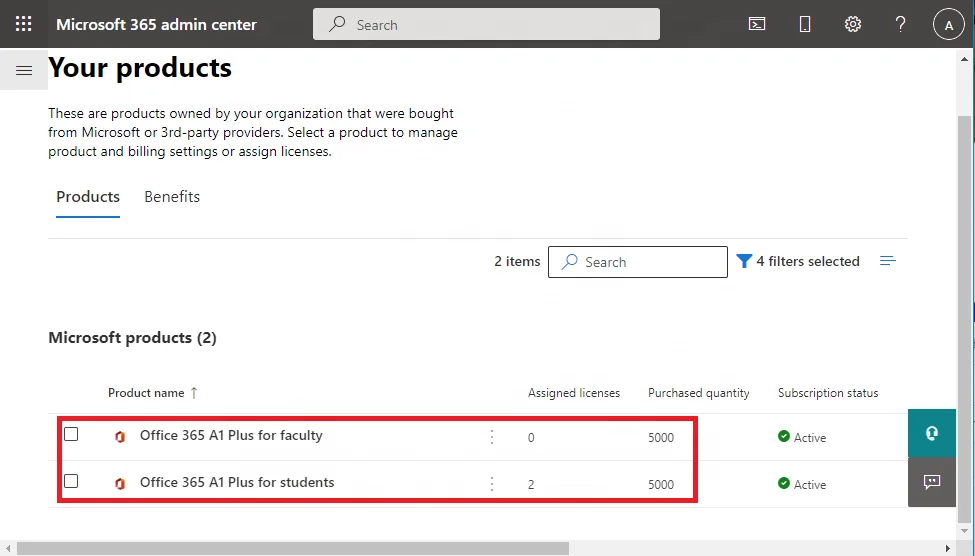Viewport: 975px width, 556px height.
Task: Click the 2 items count label
Action: (x=517, y=261)
